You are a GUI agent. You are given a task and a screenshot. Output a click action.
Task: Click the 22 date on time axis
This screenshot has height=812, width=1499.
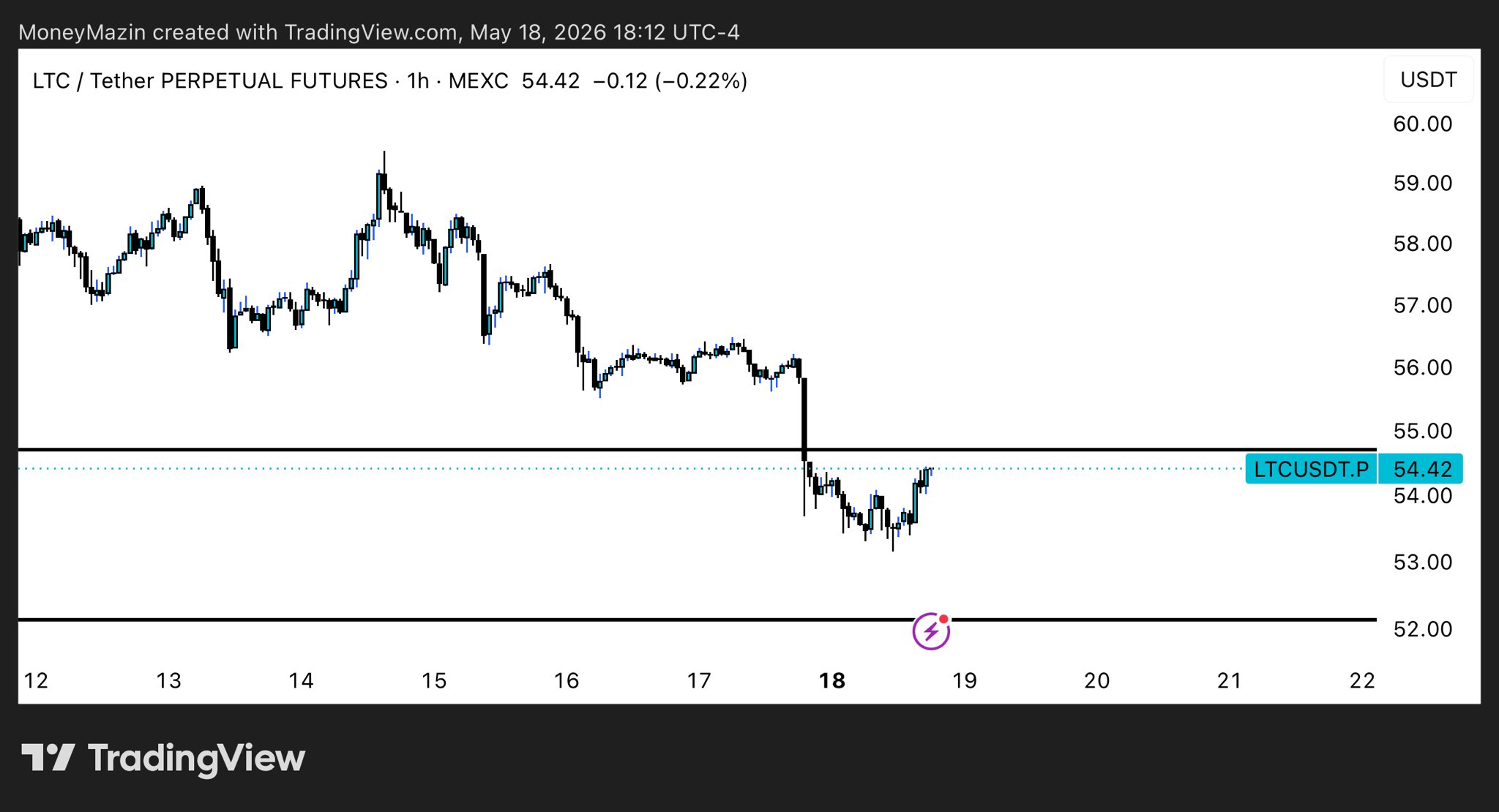click(1362, 681)
